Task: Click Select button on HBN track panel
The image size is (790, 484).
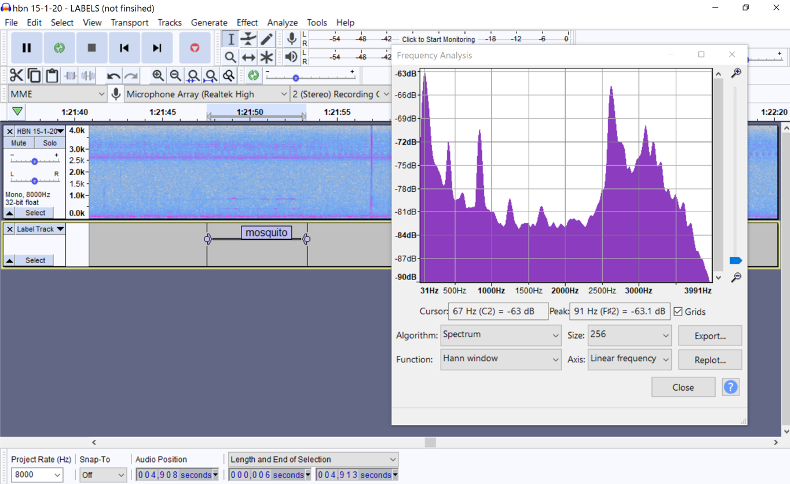Action: point(35,213)
